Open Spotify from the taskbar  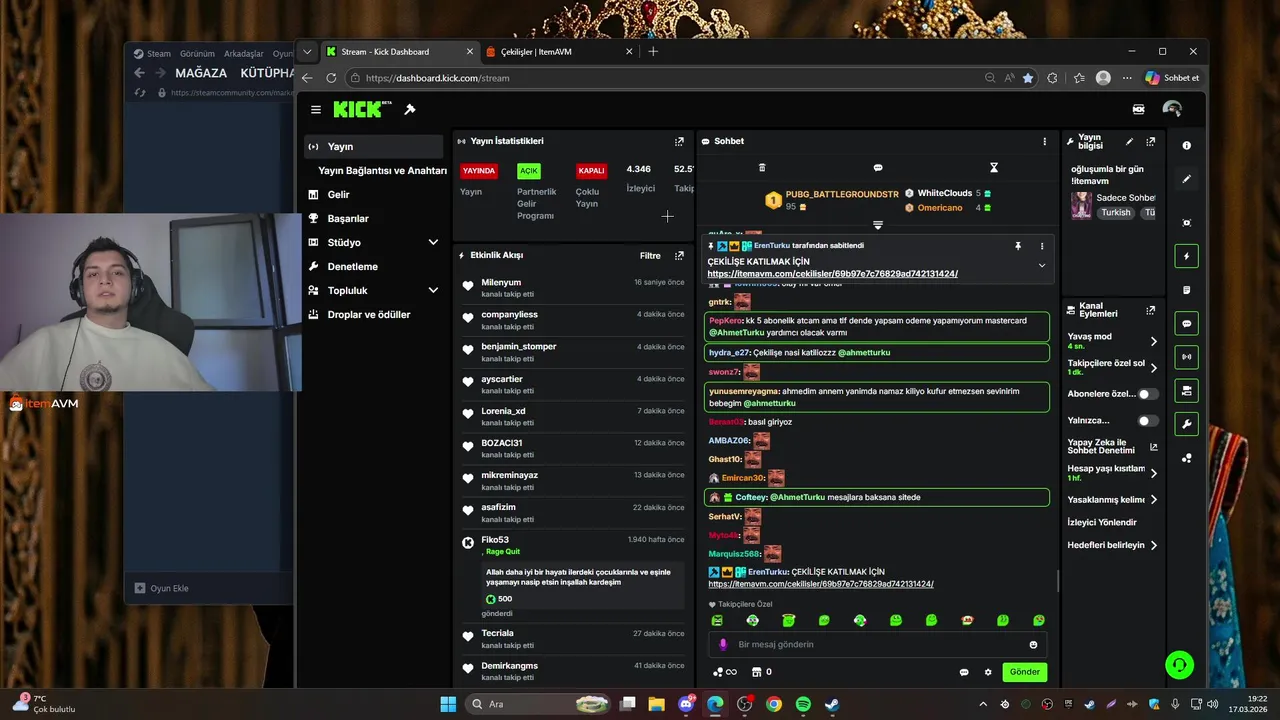pos(803,704)
